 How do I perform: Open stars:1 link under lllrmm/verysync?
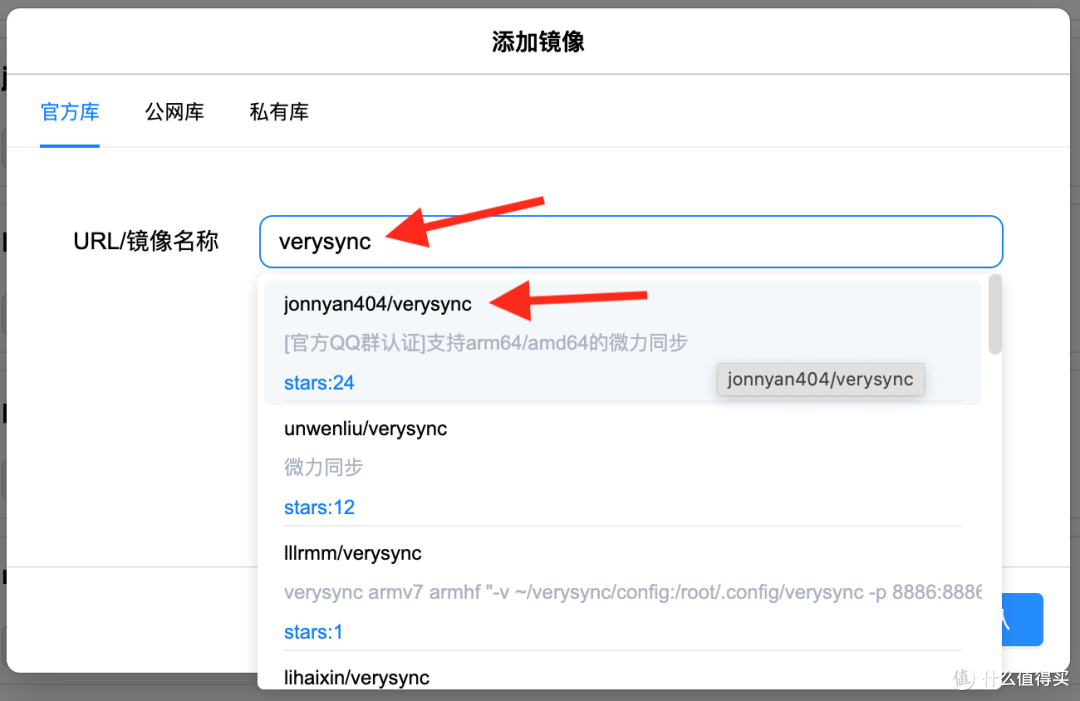click(x=313, y=631)
